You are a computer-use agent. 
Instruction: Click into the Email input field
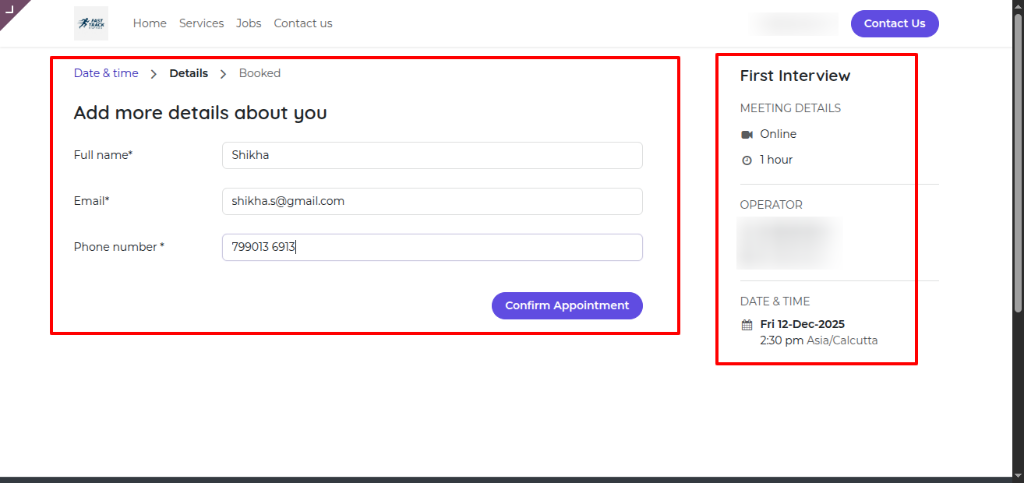coord(432,201)
